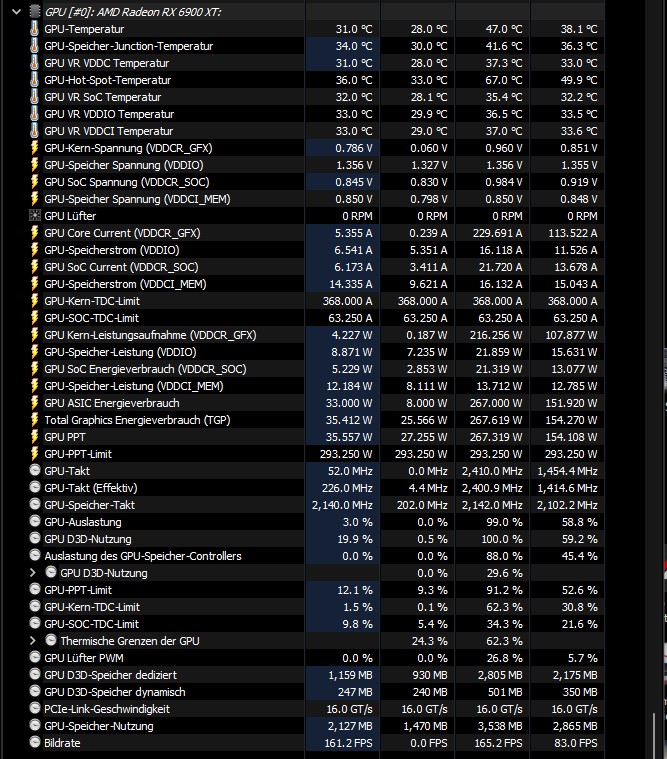The image size is (667, 759).
Task: Click the 229.691 A maximum core current value
Action: (498, 233)
